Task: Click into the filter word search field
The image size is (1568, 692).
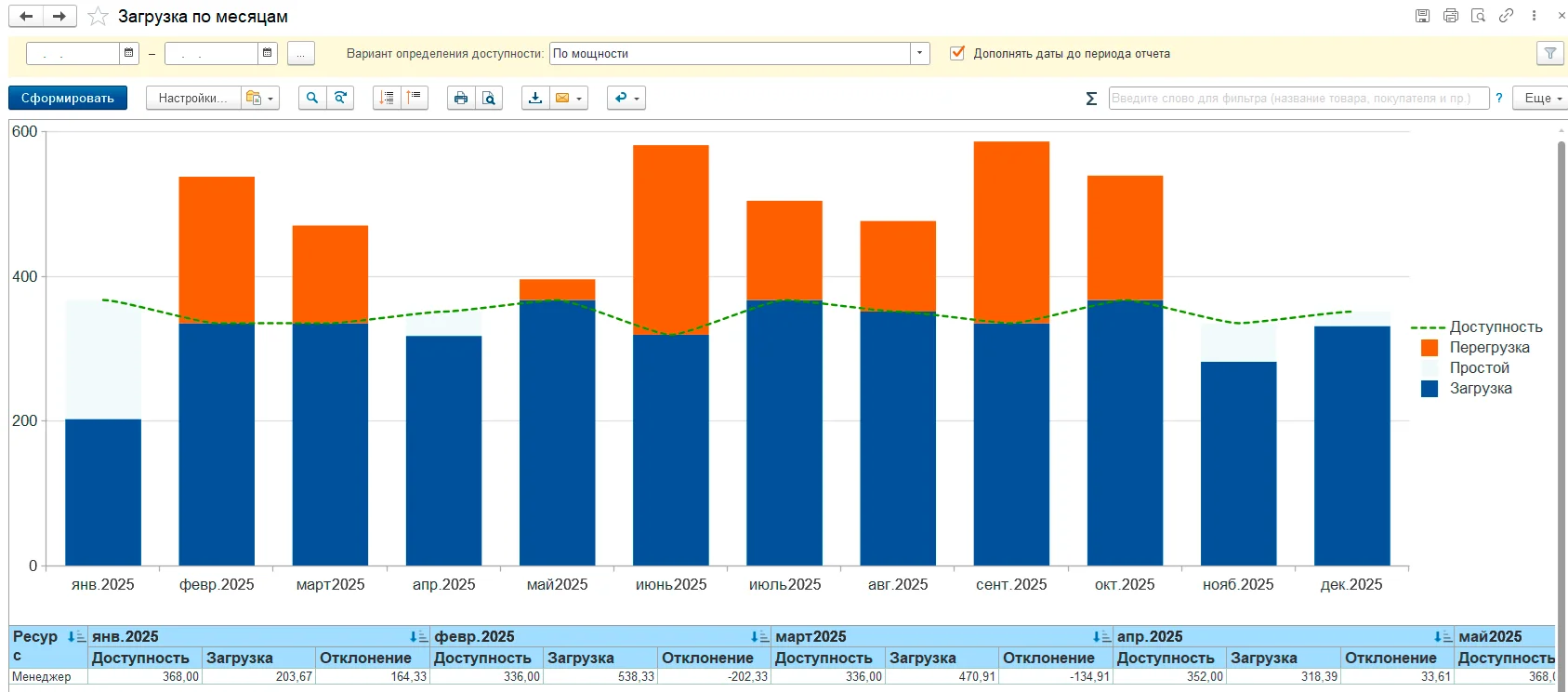Action: click(1298, 98)
